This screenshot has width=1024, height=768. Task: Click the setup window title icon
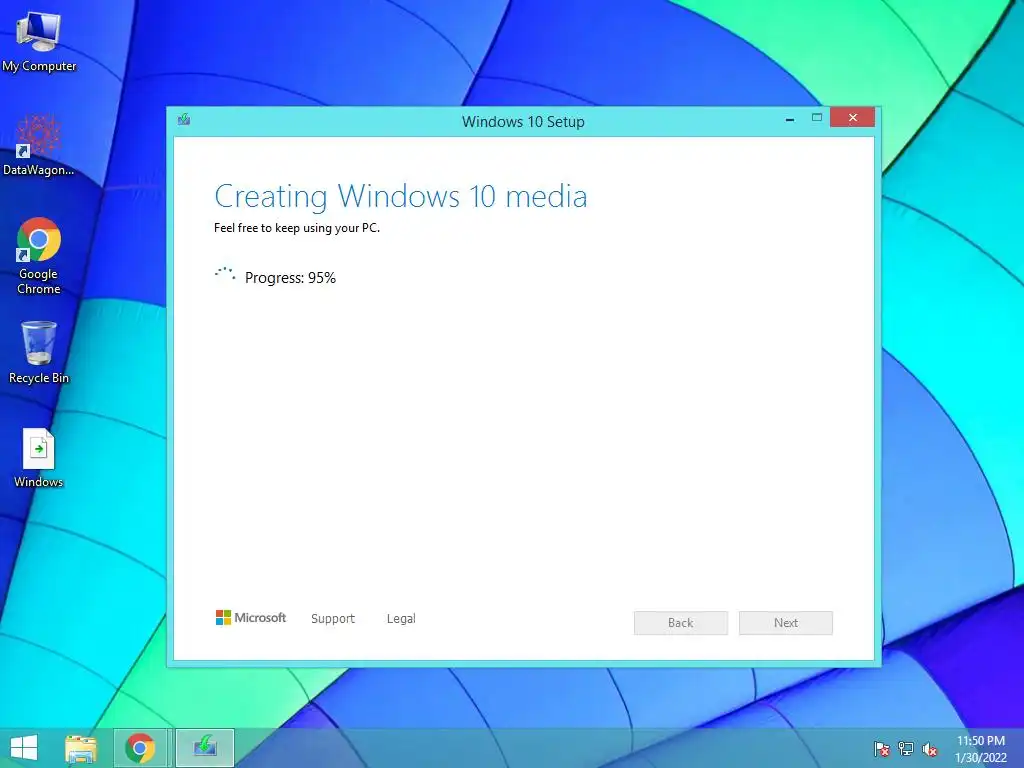[184, 120]
